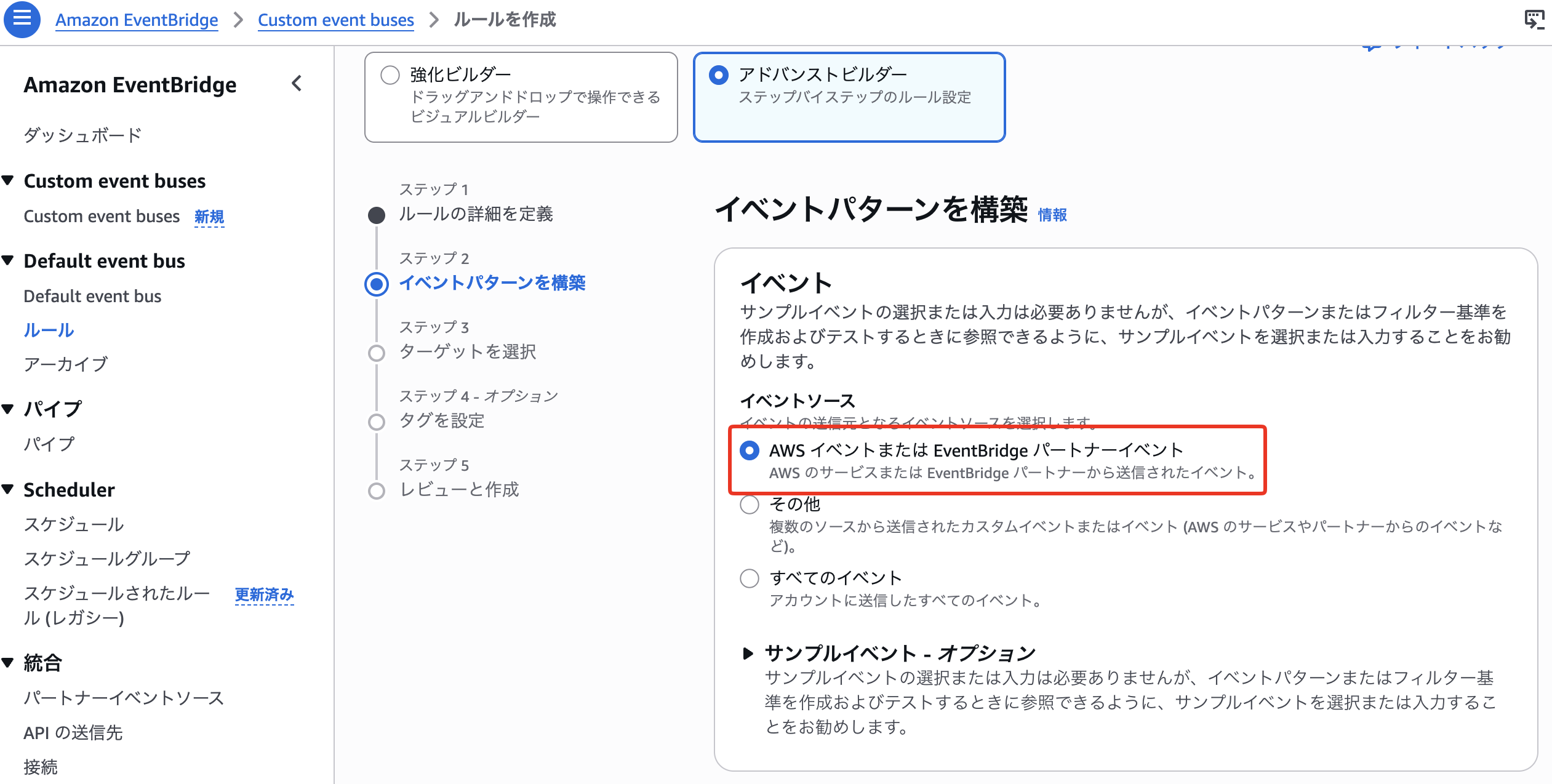Open スケジュールグループ in the sidebar
The height and width of the screenshot is (784, 1552).
(x=107, y=559)
